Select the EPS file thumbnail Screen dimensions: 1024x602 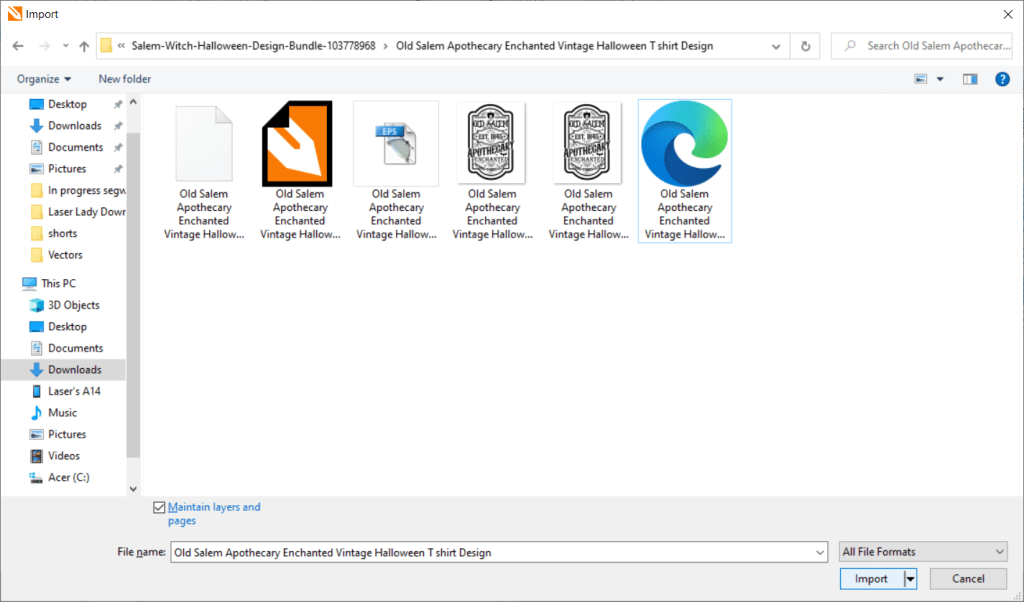[x=396, y=144]
